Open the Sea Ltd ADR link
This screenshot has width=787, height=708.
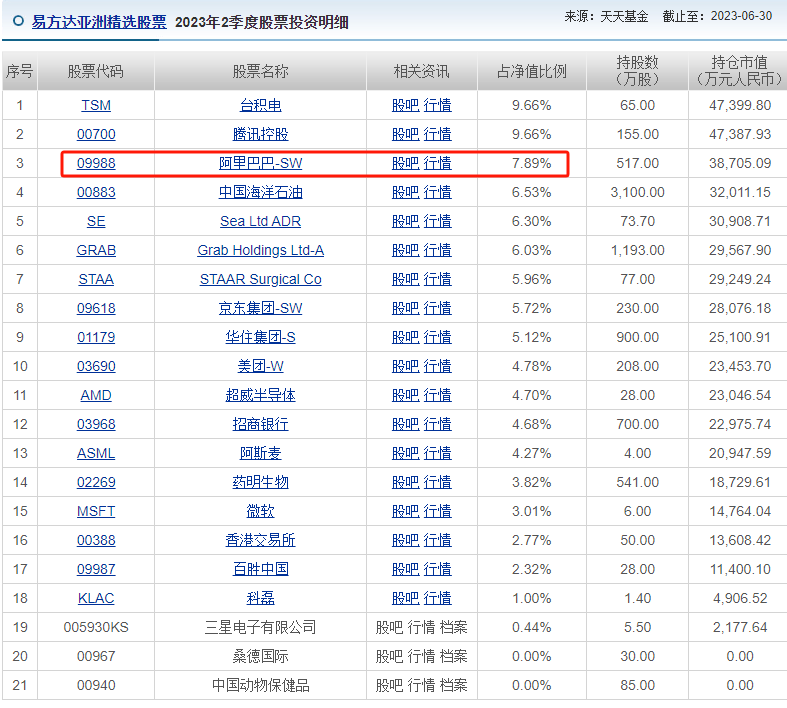click(x=260, y=221)
